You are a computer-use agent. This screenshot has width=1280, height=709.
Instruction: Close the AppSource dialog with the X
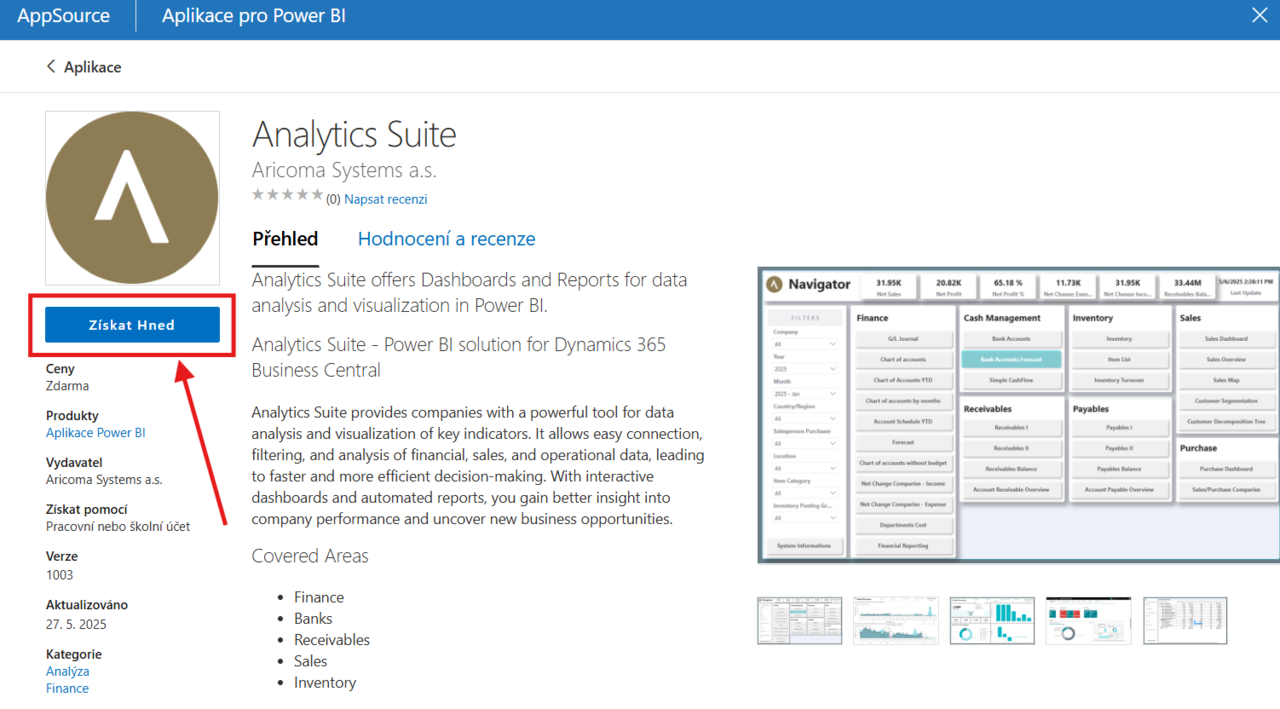(1260, 16)
